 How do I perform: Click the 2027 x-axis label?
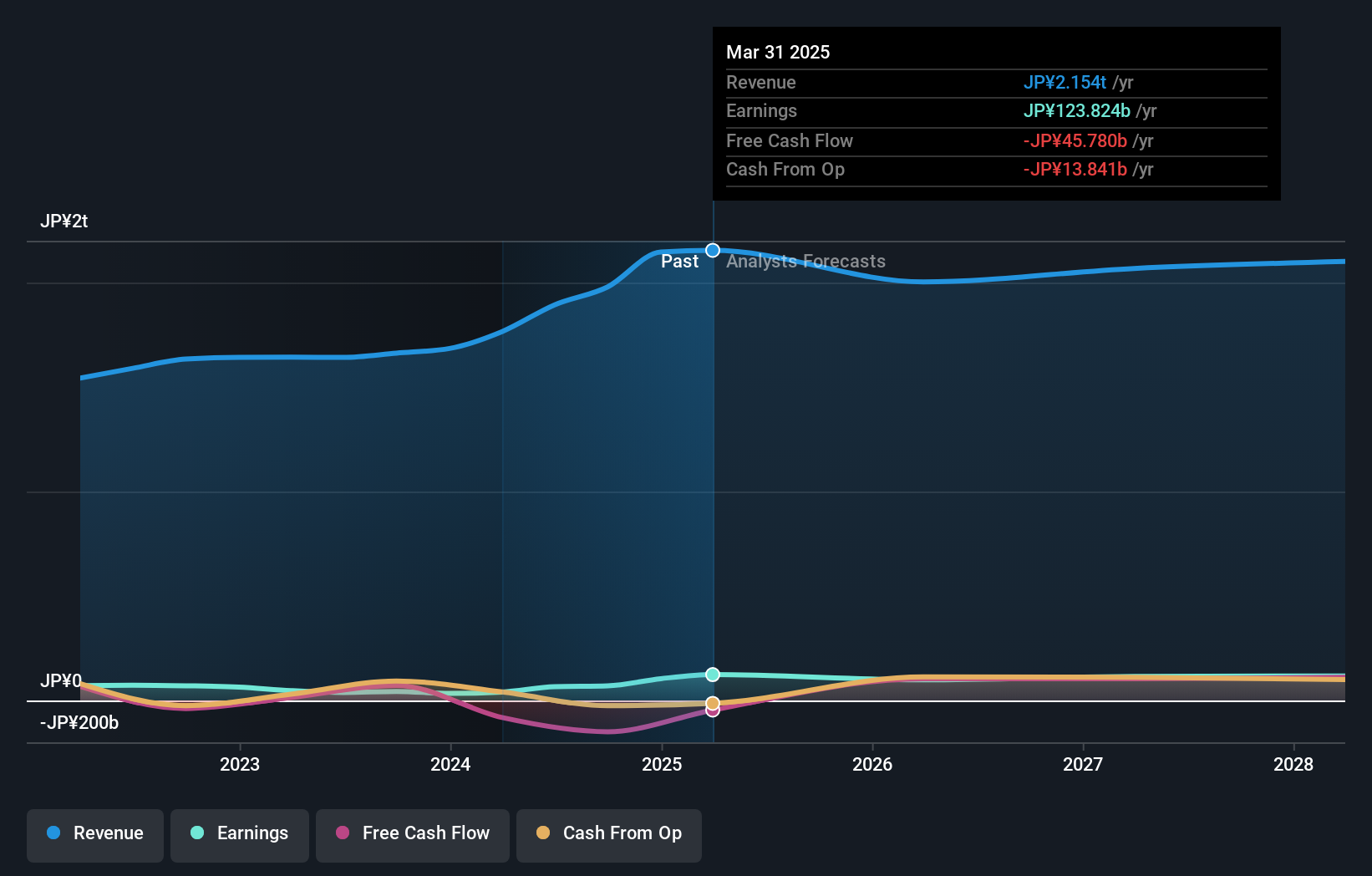coord(1083,764)
